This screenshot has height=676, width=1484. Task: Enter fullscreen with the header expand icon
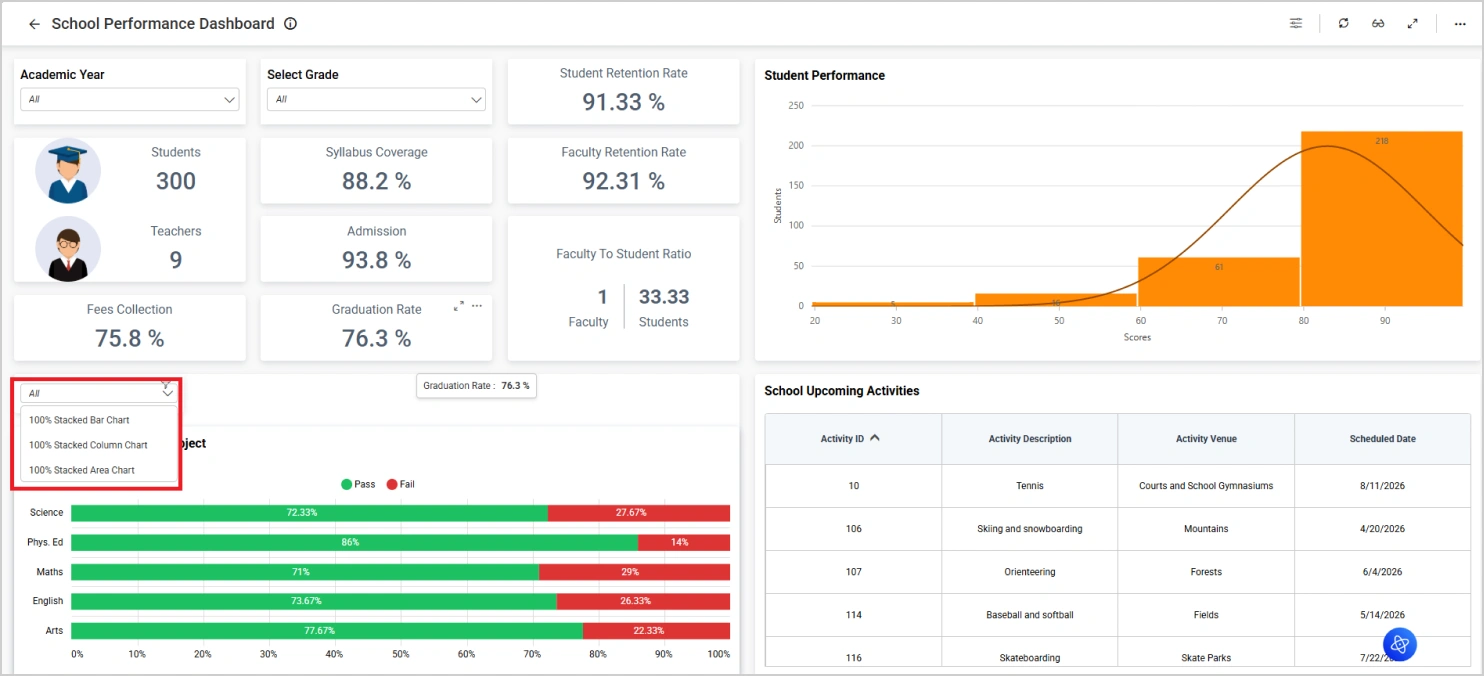click(1413, 24)
